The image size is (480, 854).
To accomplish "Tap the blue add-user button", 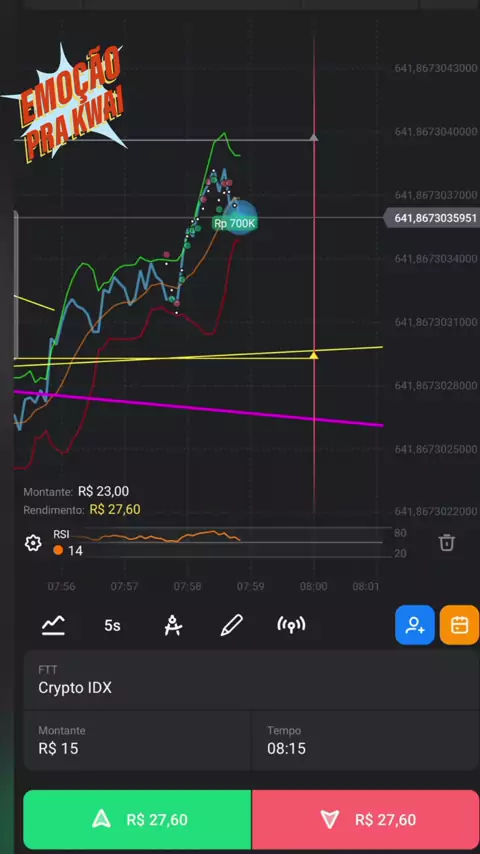I will [x=415, y=625].
